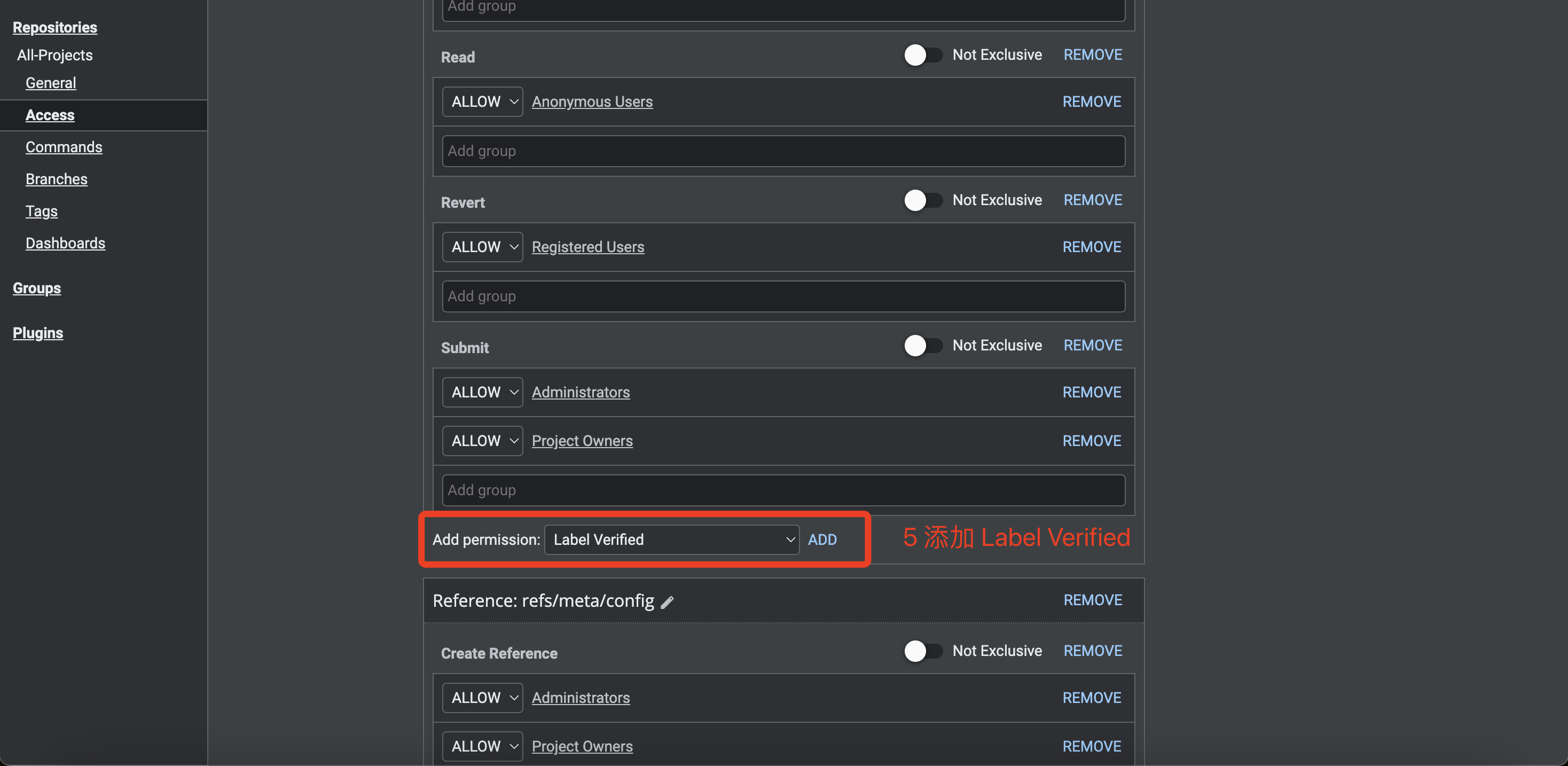Open Dashboards in the sidebar

pyautogui.click(x=65, y=244)
